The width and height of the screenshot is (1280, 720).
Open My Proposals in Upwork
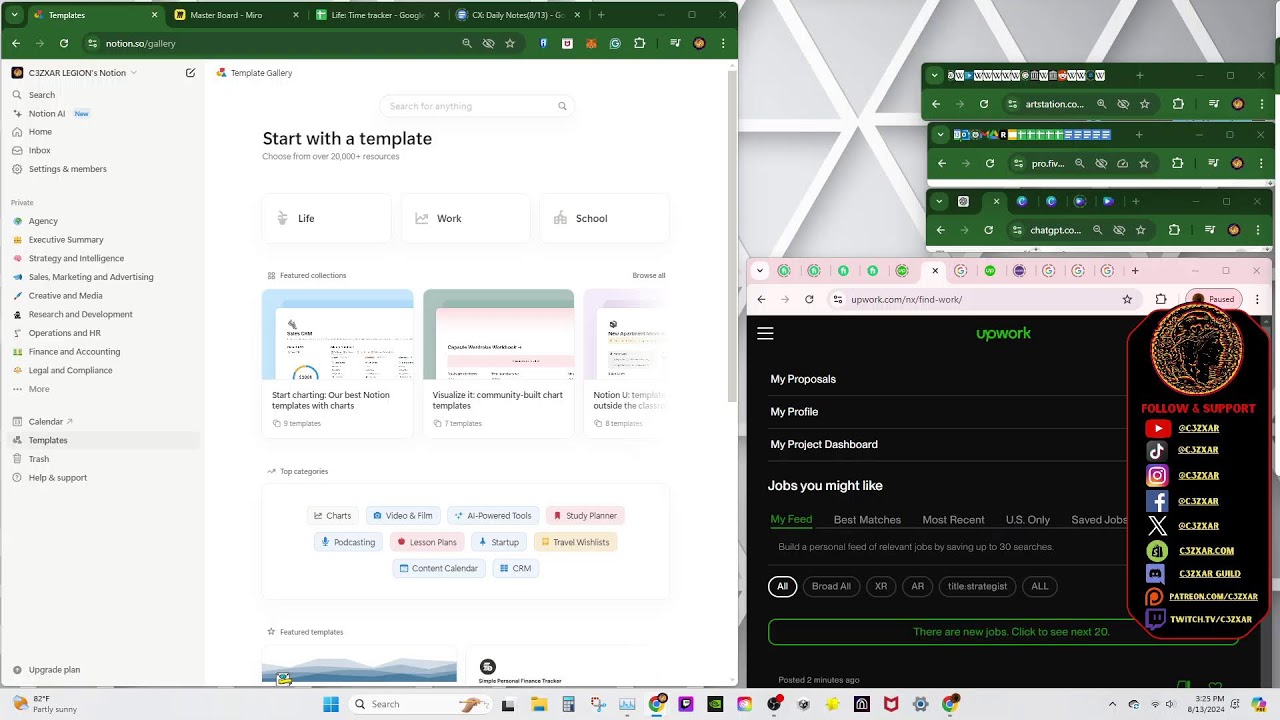click(803, 379)
